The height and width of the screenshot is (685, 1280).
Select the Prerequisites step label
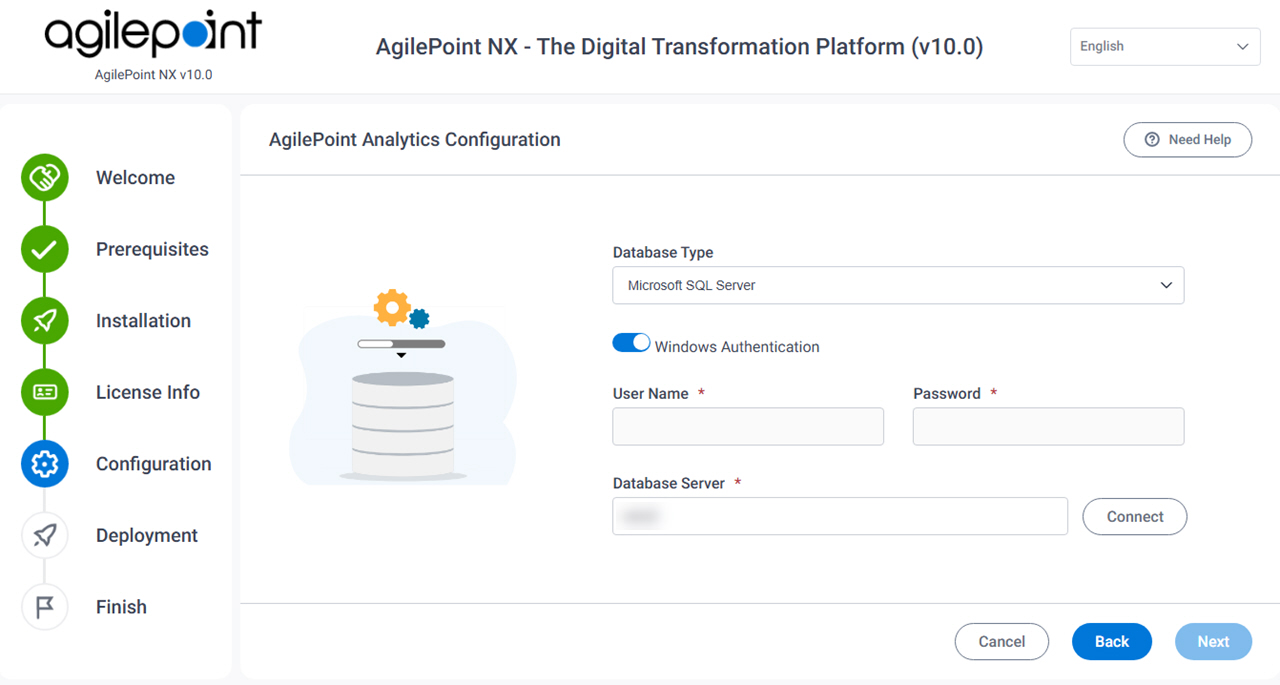pyautogui.click(x=152, y=249)
